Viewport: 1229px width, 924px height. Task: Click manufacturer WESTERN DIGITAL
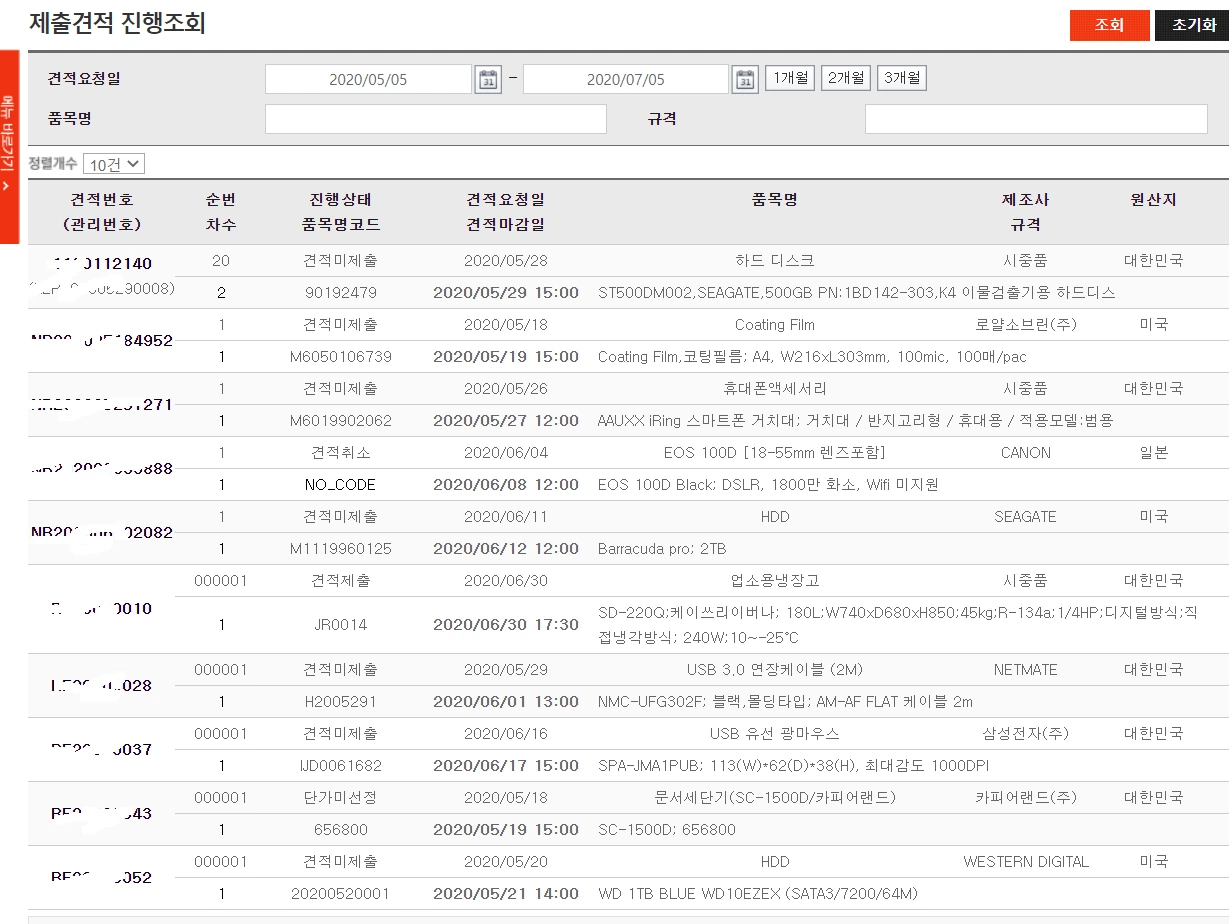click(1025, 862)
